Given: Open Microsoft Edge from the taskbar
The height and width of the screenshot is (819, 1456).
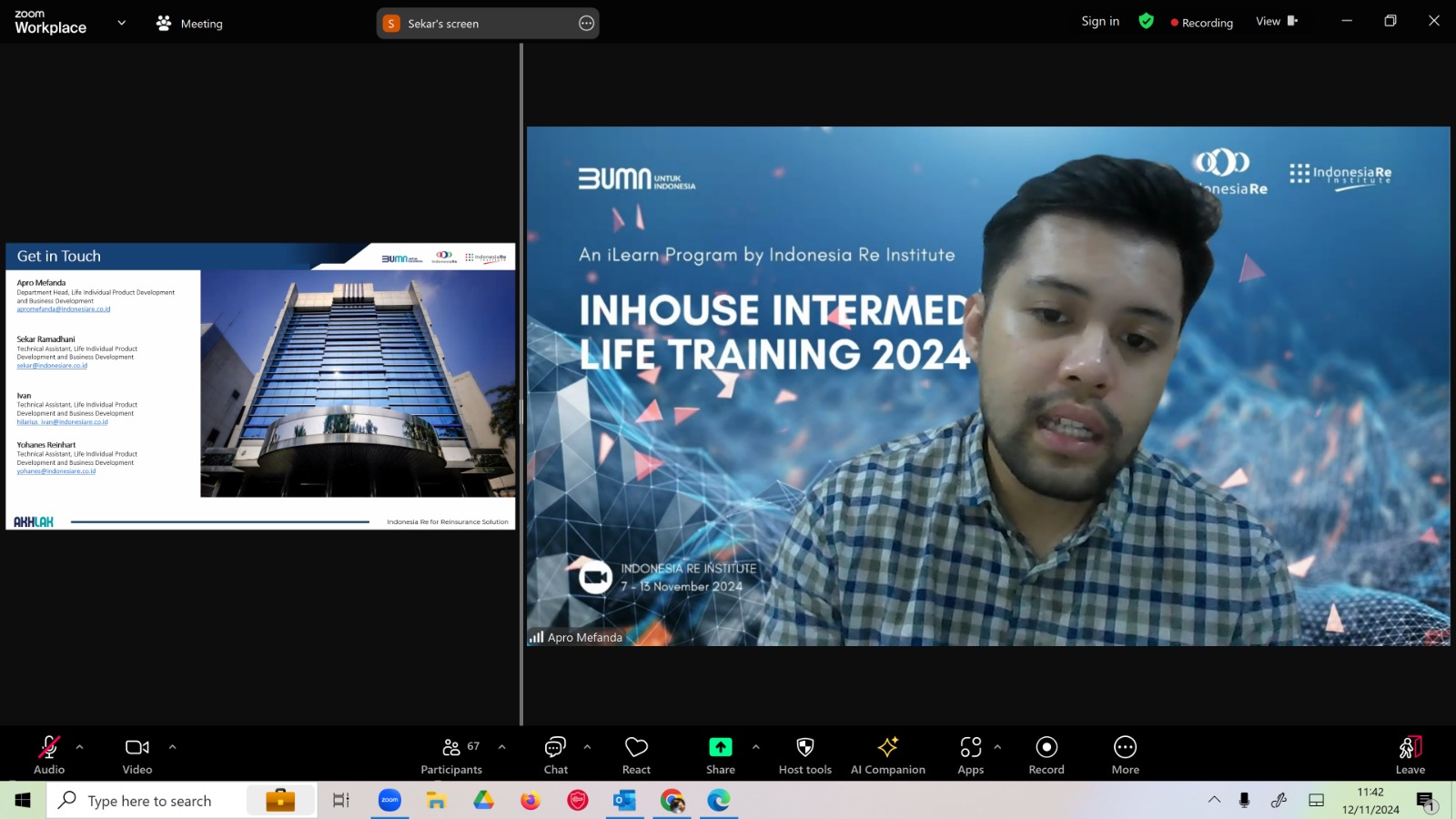Looking at the screenshot, I should (719, 801).
